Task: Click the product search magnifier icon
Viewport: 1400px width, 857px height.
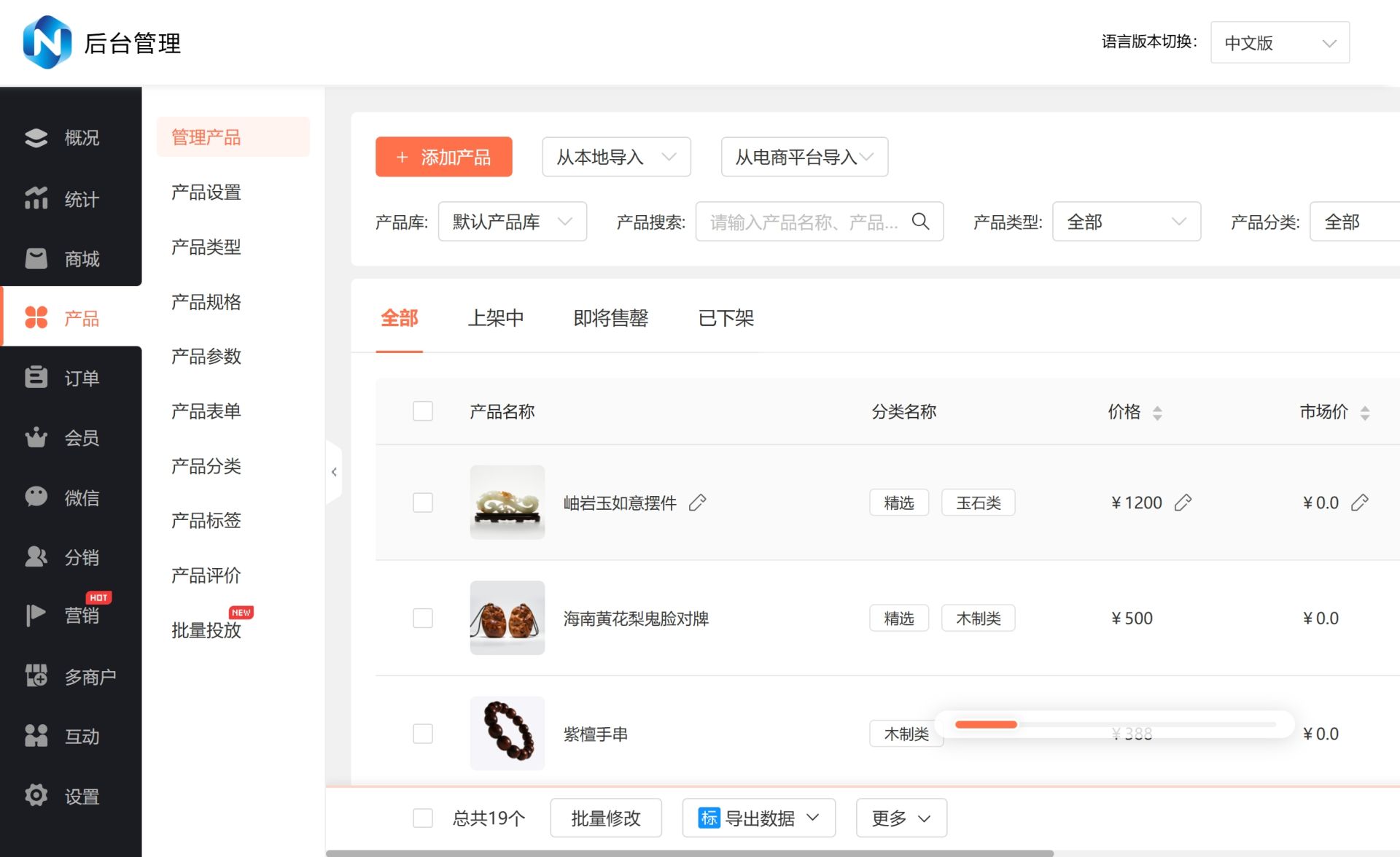Action: tap(920, 222)
